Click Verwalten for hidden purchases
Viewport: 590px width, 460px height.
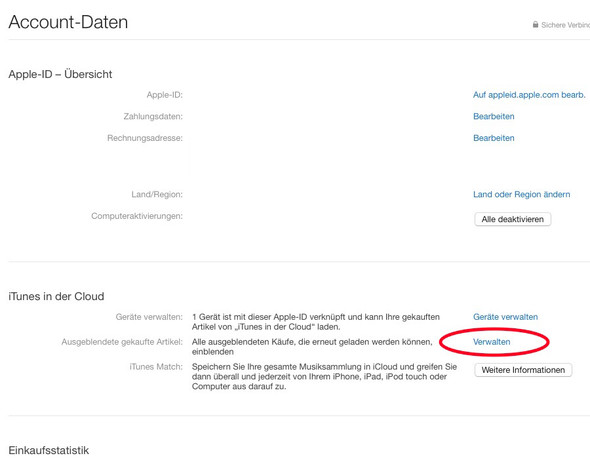tap(491, 342)
